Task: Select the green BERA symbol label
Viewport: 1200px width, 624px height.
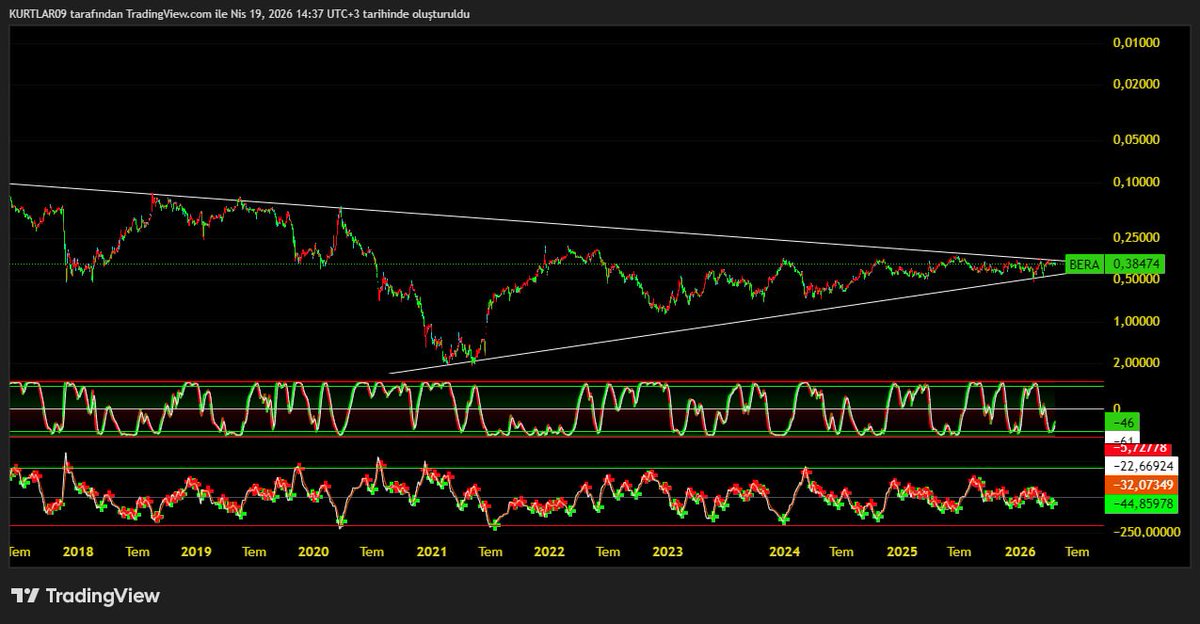Action: (x=1083, y=265)
